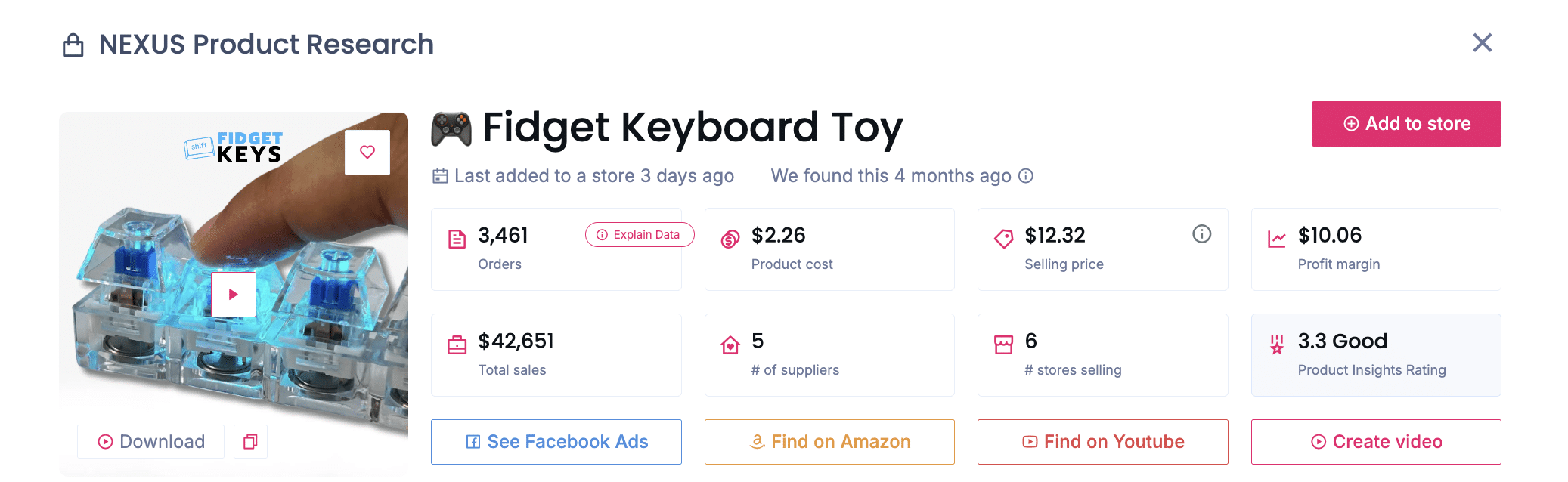This screenshot has height=482, width=1568.
Task: Click info icon beside Selling price
Action: (x=1201, y=234)
